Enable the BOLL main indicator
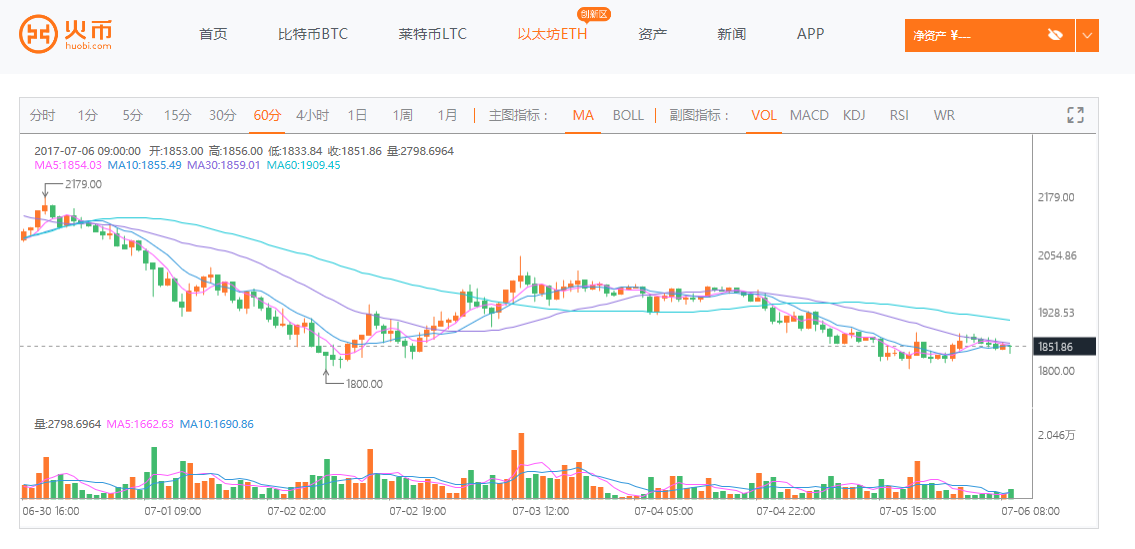Viewport: 1135px width, 549px height. (x=628, y=115)
